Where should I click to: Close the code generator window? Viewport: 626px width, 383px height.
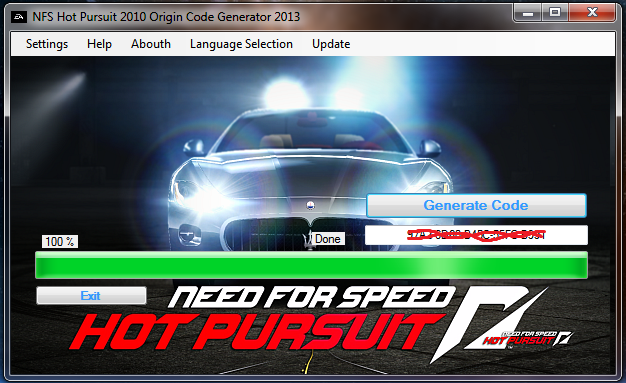pyautogui.click(x=592, y=13)
